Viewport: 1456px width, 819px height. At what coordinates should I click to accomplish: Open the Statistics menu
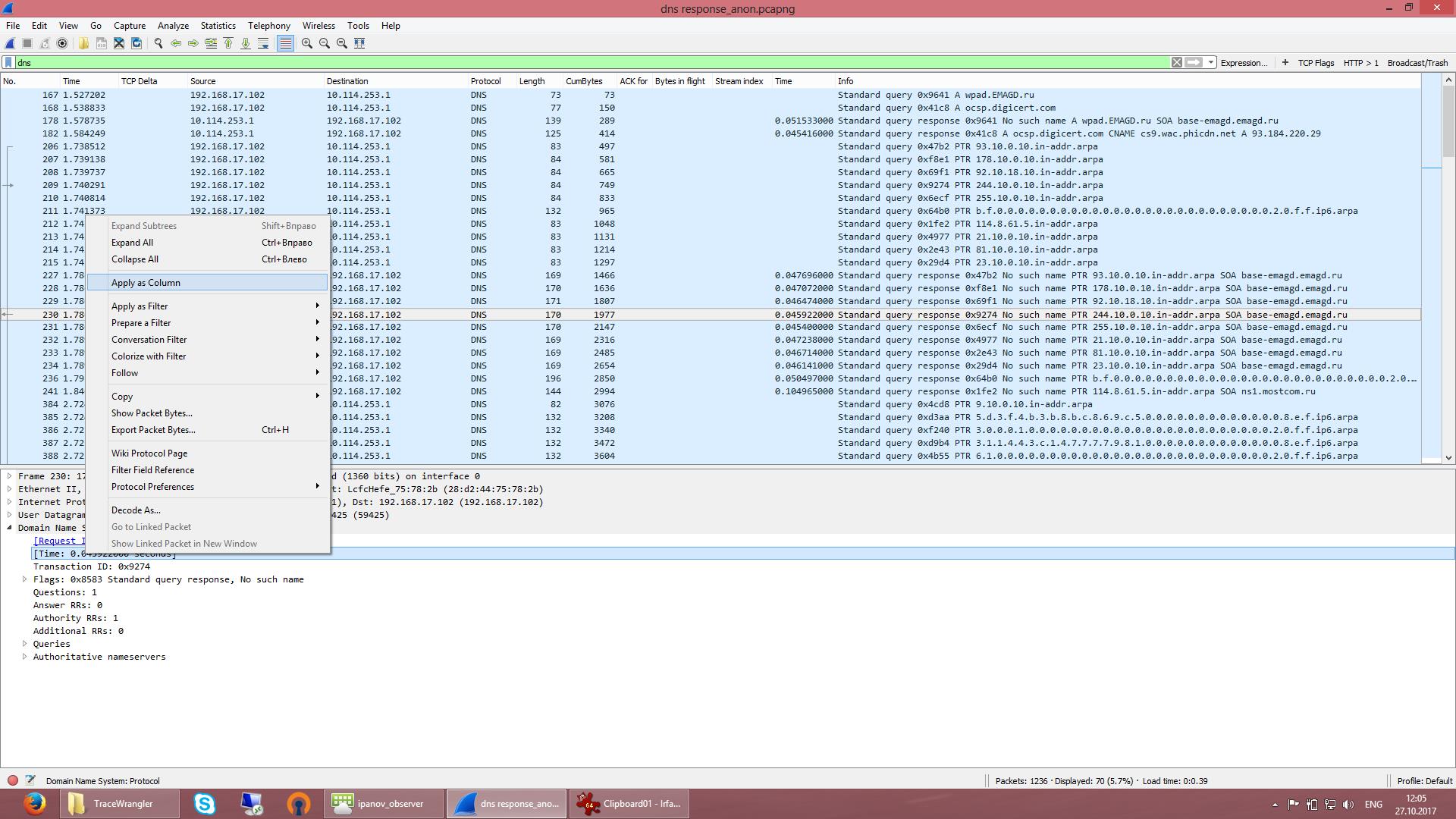tap(218, 25)
